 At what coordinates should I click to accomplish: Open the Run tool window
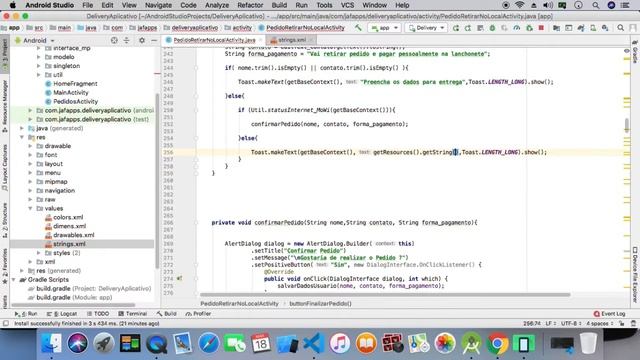(26, 314)
